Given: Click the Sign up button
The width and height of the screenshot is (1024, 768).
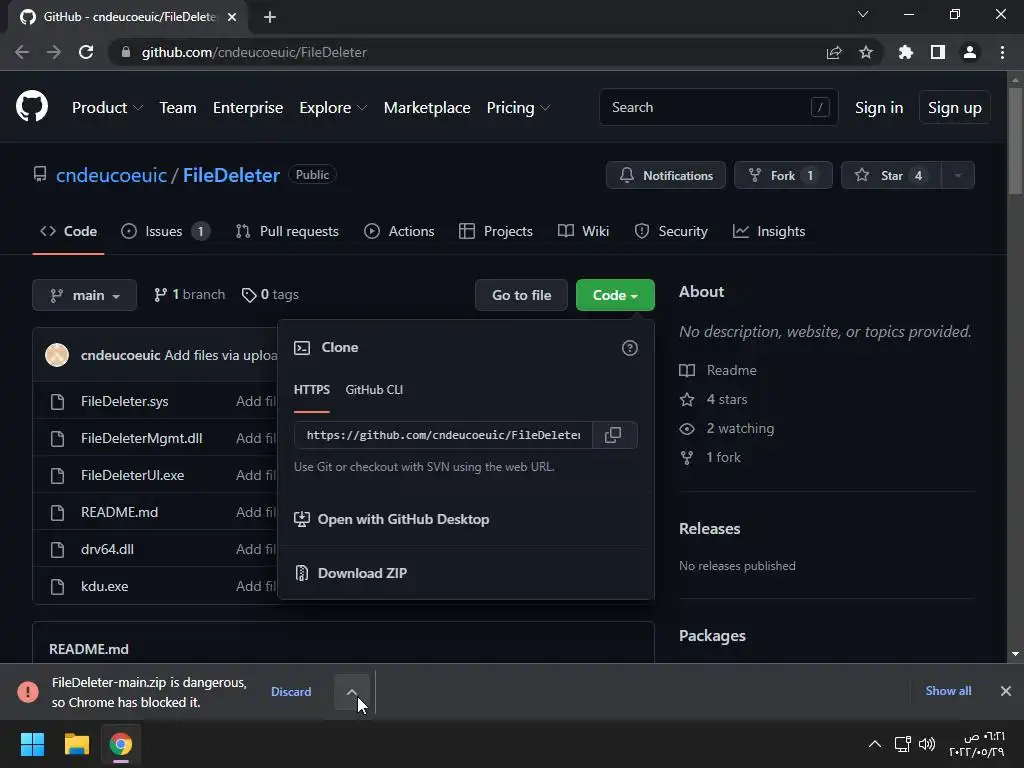Looking at the screenshot, I should click(x=955, y=108).
